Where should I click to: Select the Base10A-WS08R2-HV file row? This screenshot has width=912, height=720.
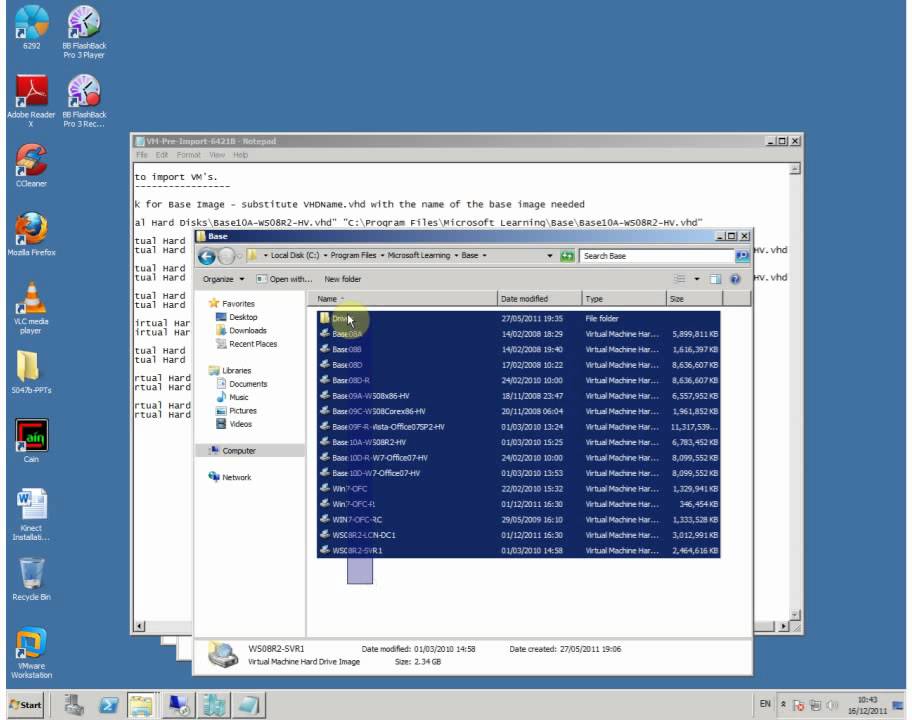coord(519,442)
